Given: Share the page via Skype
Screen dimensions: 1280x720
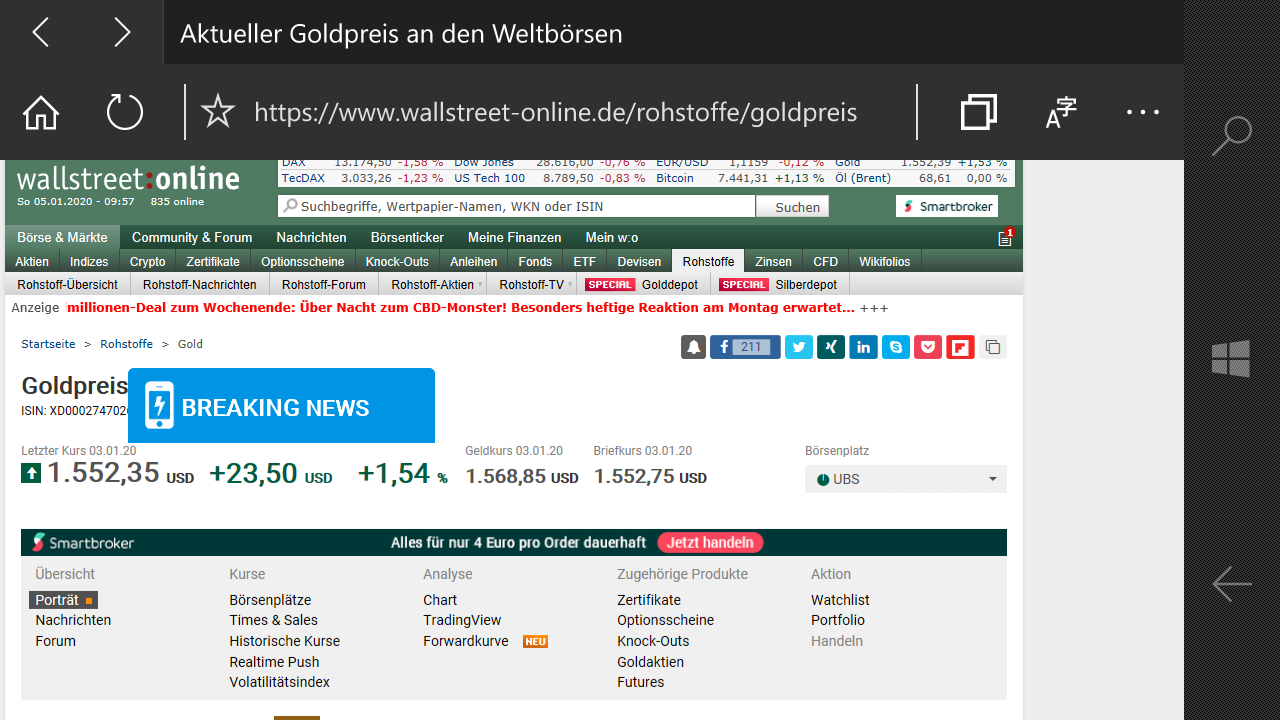Looking at the screenshot, I should [895, 347].
